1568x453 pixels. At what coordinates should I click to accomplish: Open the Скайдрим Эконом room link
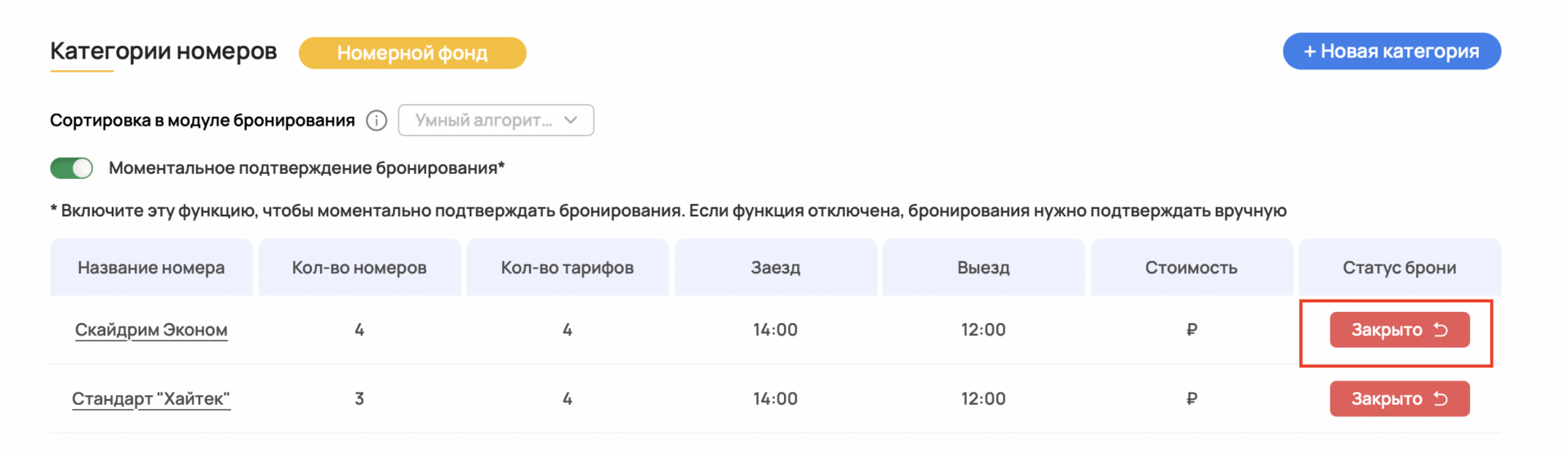click(x=151, y=330)
